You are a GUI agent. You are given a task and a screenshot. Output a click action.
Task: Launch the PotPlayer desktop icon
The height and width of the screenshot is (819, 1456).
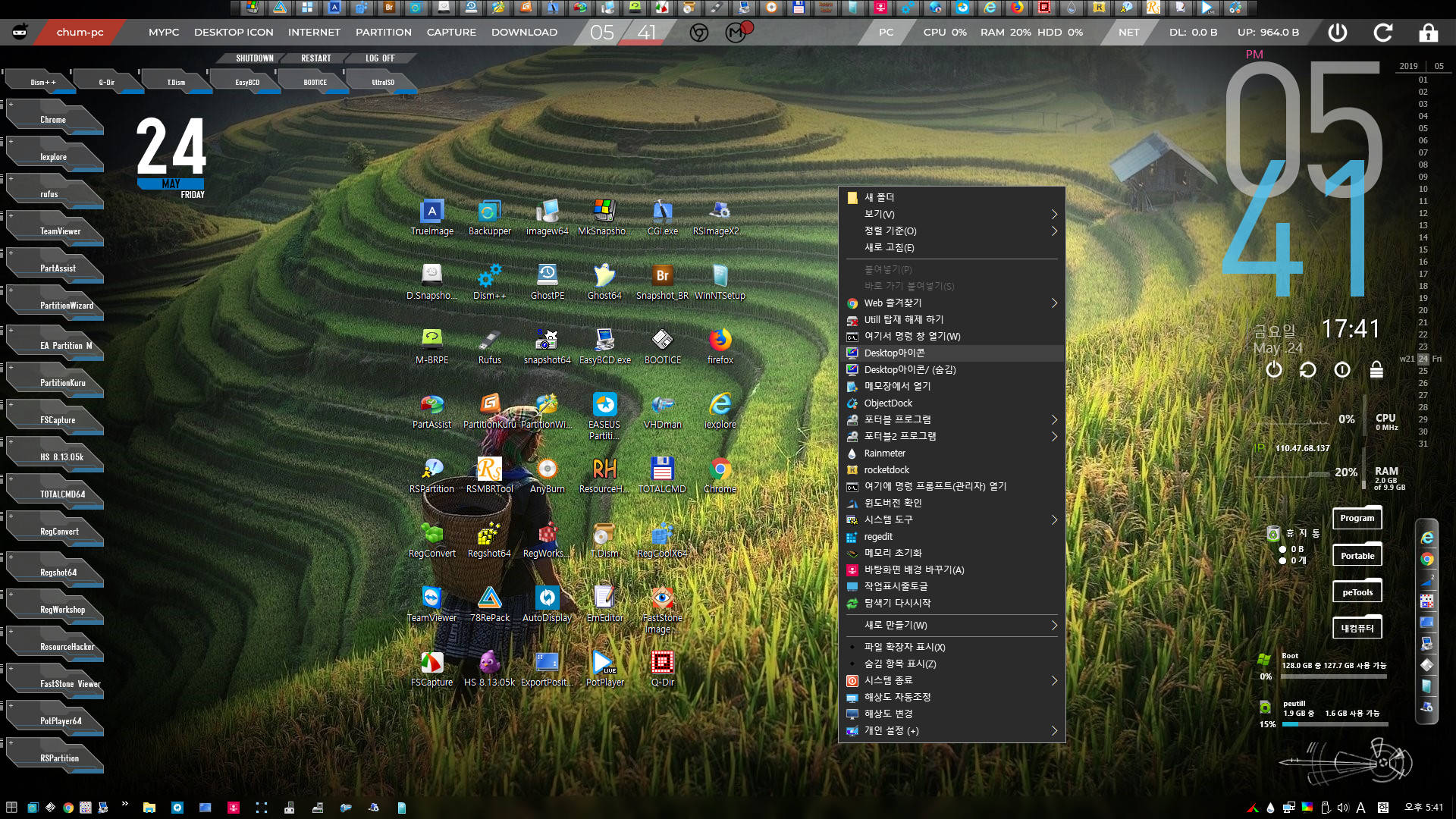coord(604,669)
